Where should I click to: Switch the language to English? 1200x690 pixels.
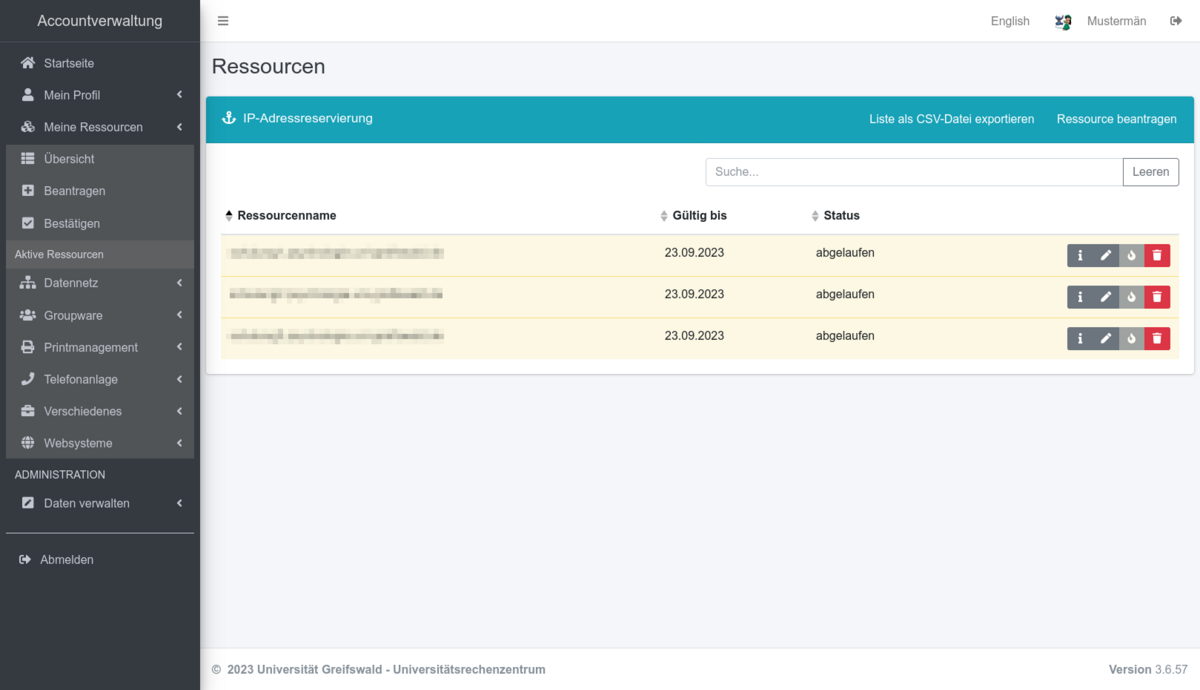tap(1009, 21)
